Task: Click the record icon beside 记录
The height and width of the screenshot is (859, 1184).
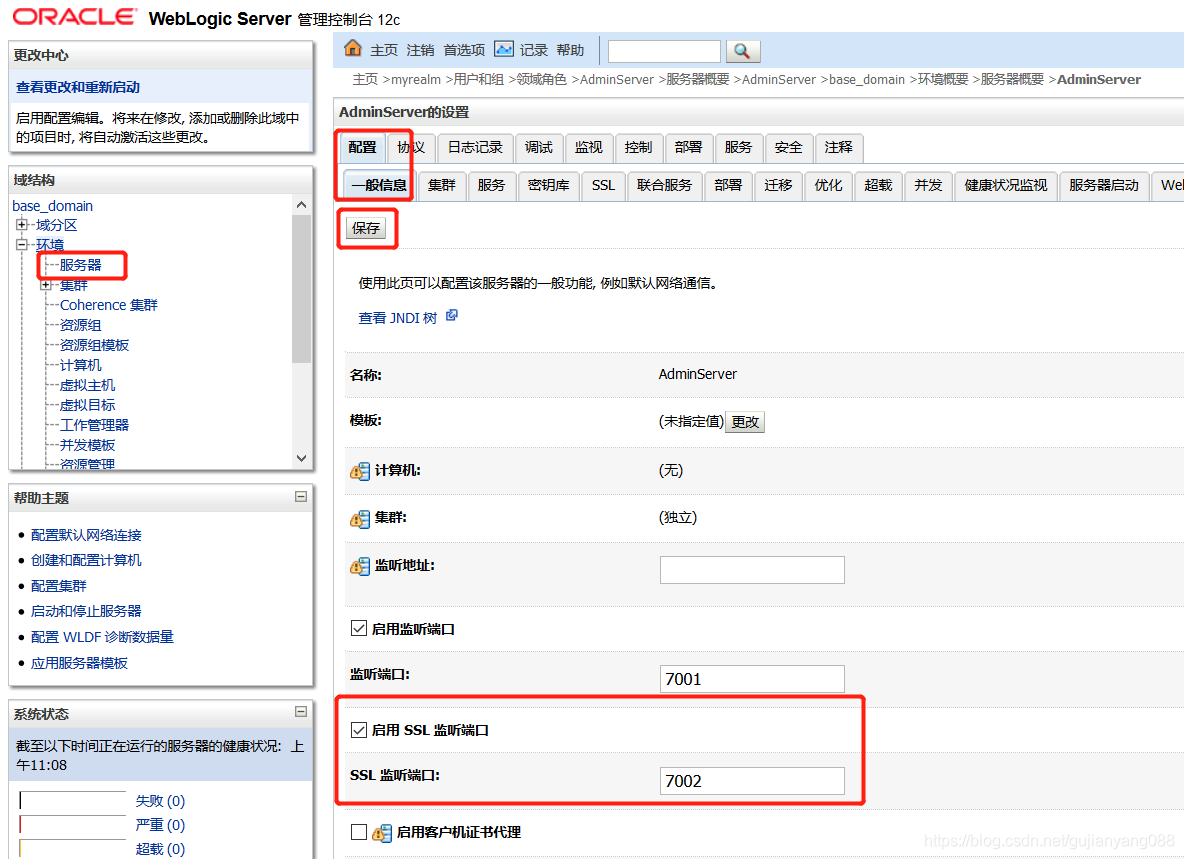Action: 504,49
